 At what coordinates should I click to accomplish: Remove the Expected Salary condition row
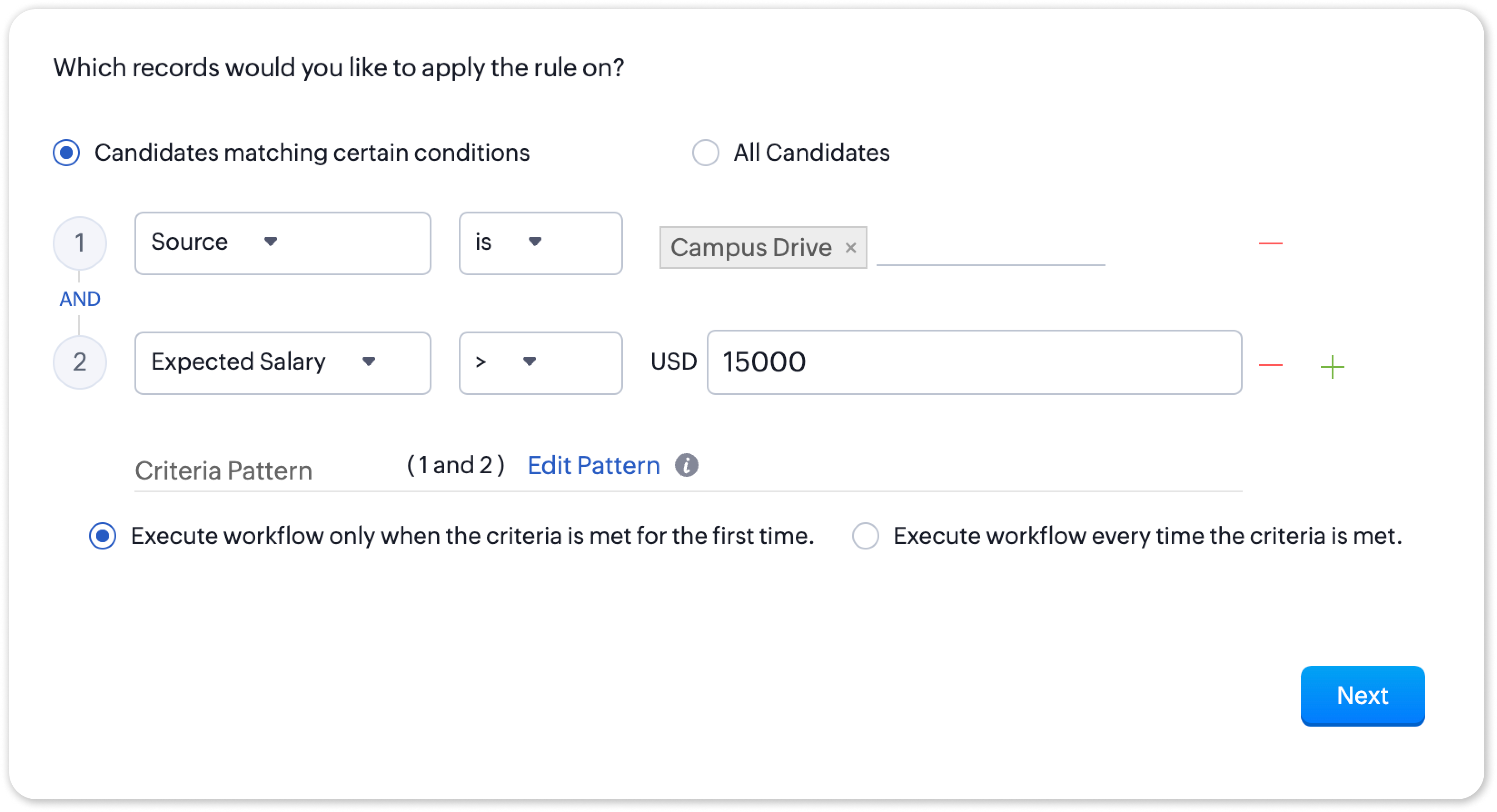click(x=1270, y=364)
